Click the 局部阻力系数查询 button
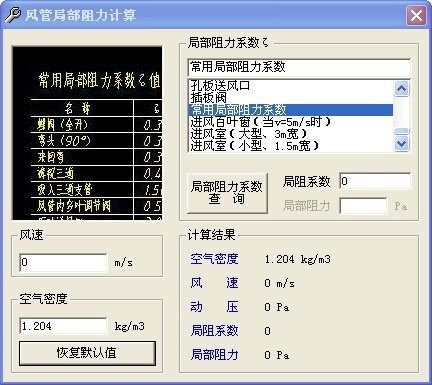 [x=227, y=193]
